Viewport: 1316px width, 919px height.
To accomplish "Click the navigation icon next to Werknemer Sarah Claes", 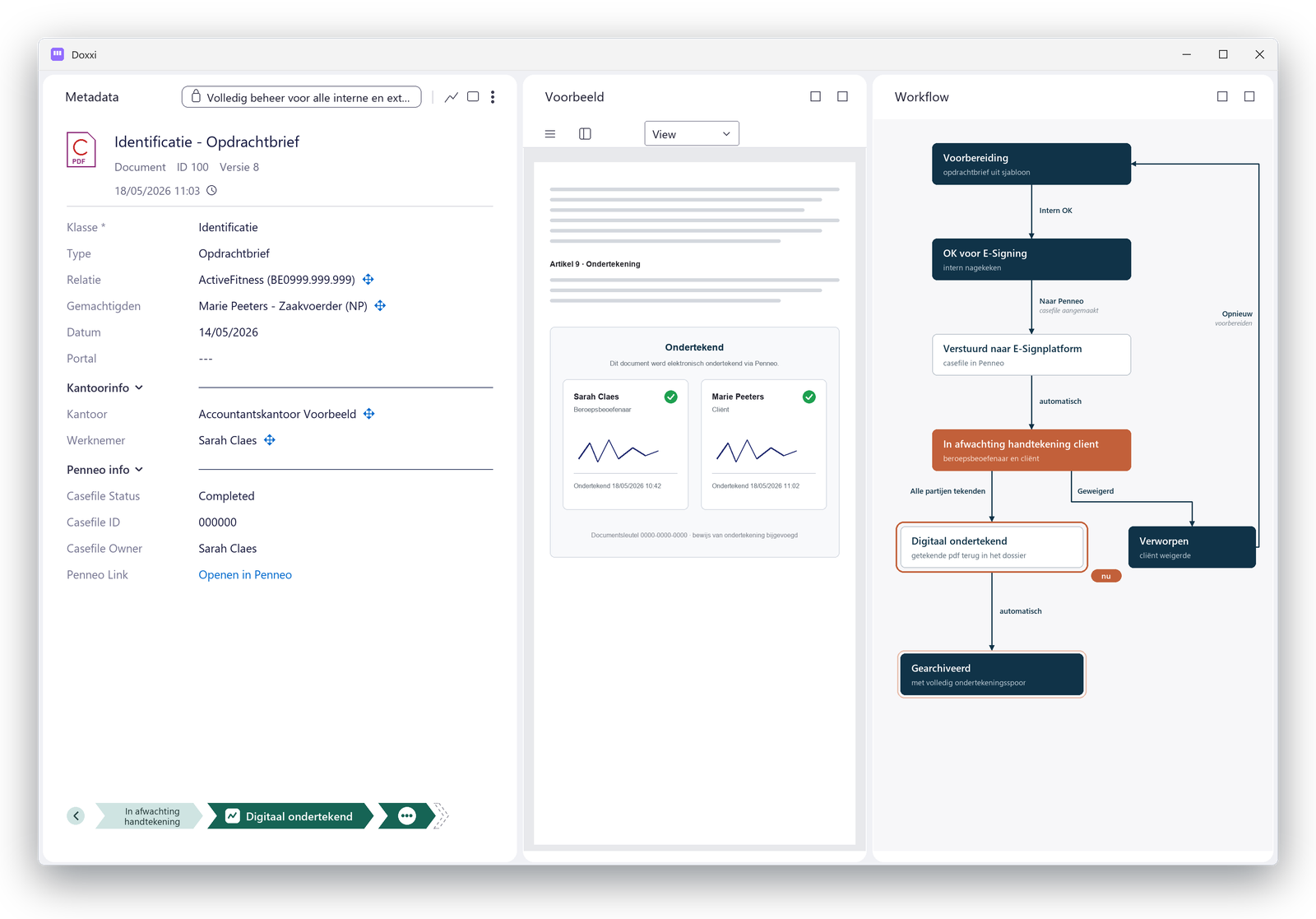I will (x=270, y=440).
